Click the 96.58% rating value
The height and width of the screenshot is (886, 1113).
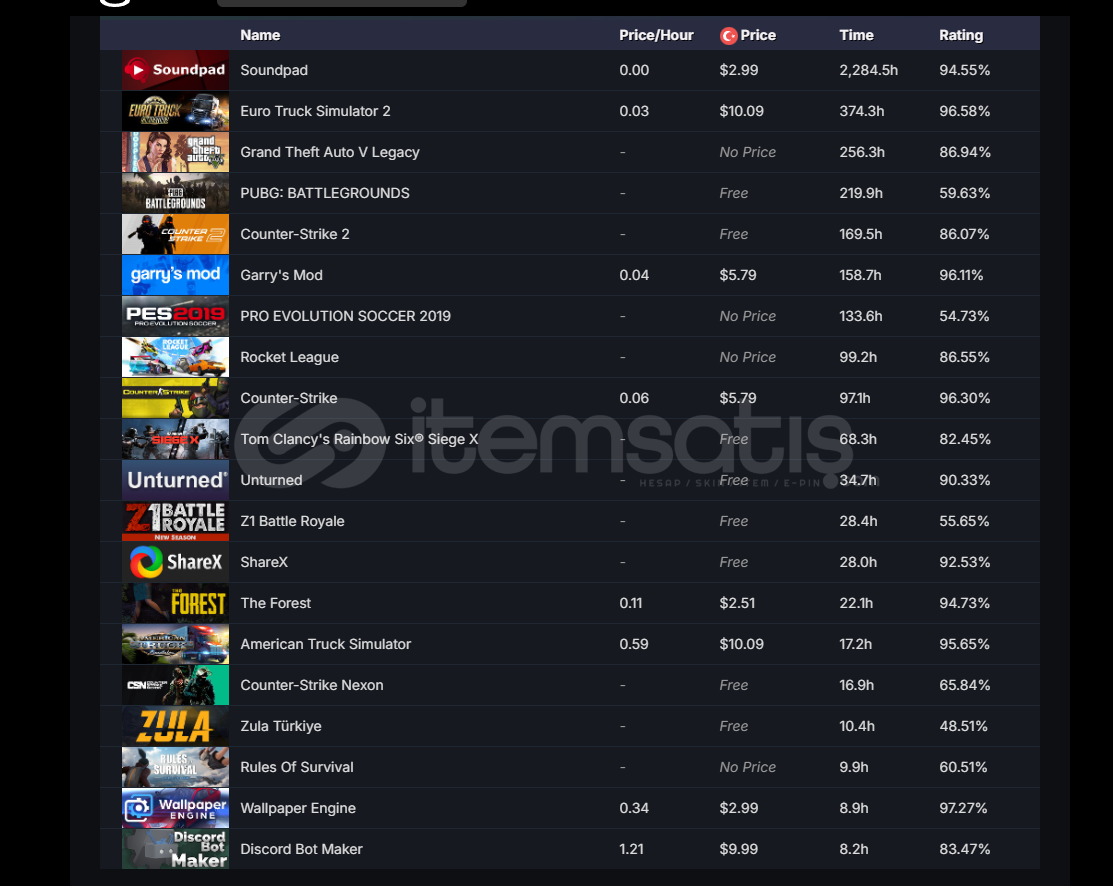964,111
